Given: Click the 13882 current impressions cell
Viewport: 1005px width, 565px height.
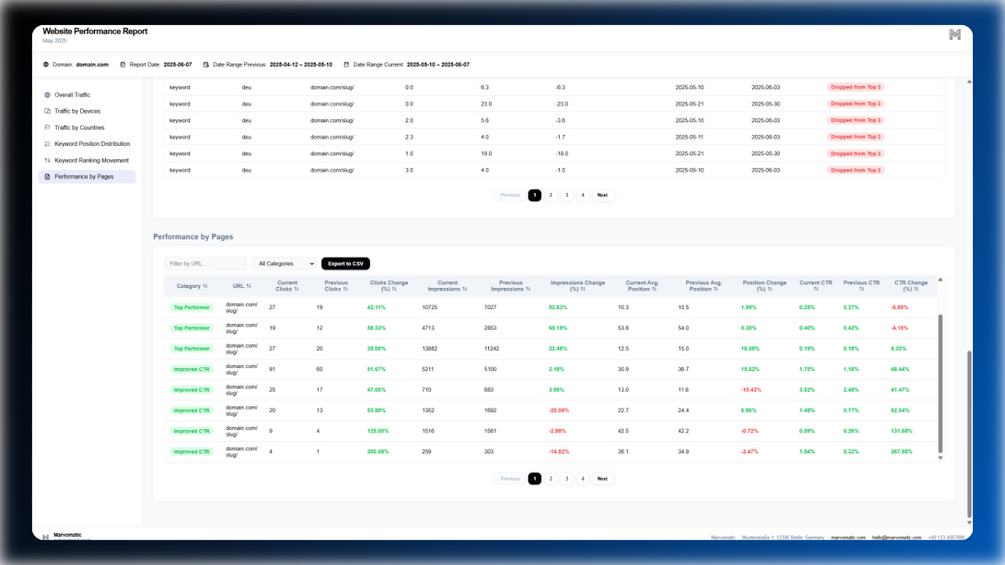Looking at the screenshot, I should click(429, 349).
